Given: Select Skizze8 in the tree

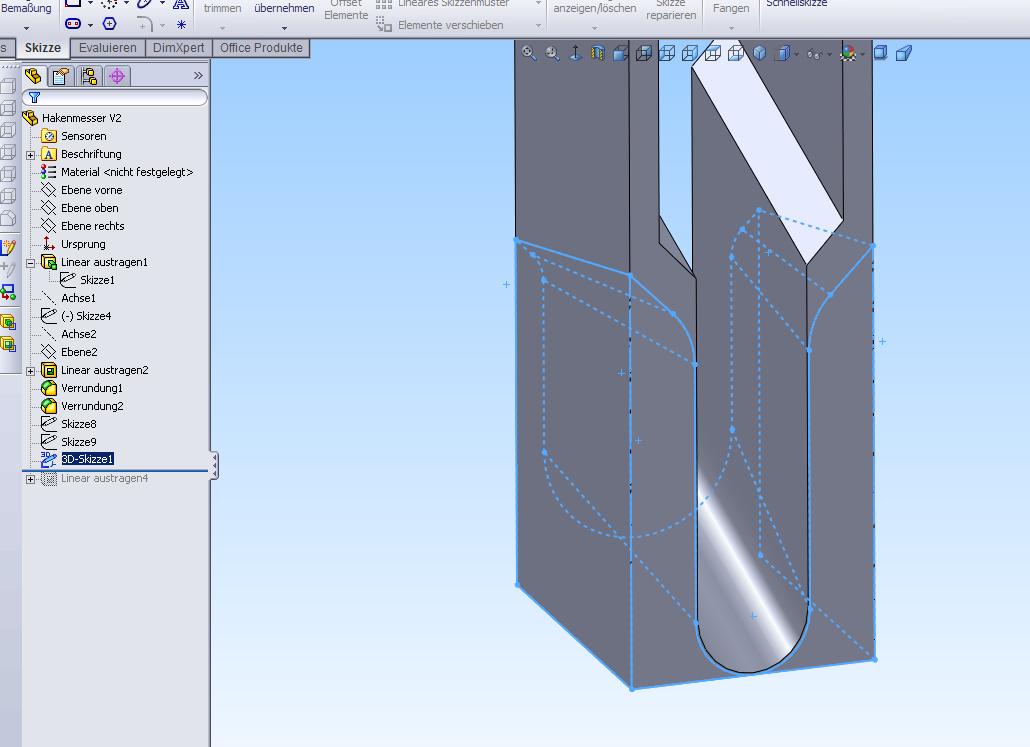Looking at the screenshot, I should click(x=79, y=424).
